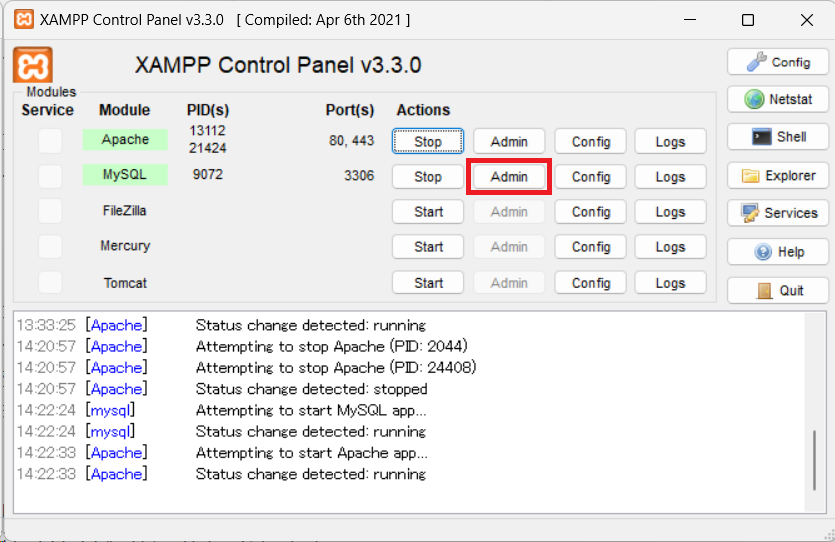Open the Services panel

777,213
